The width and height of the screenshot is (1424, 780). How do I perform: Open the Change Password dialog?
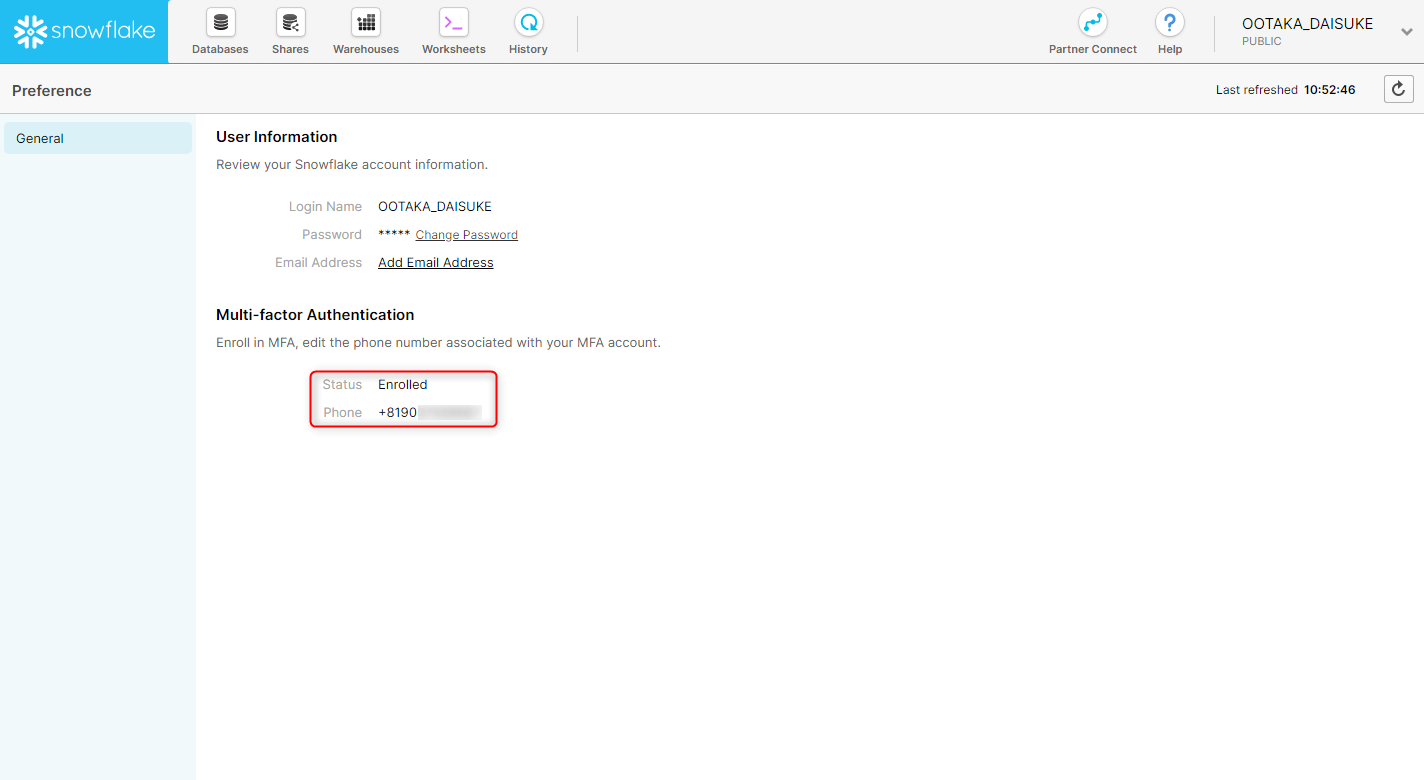click(x=466, y=234)
